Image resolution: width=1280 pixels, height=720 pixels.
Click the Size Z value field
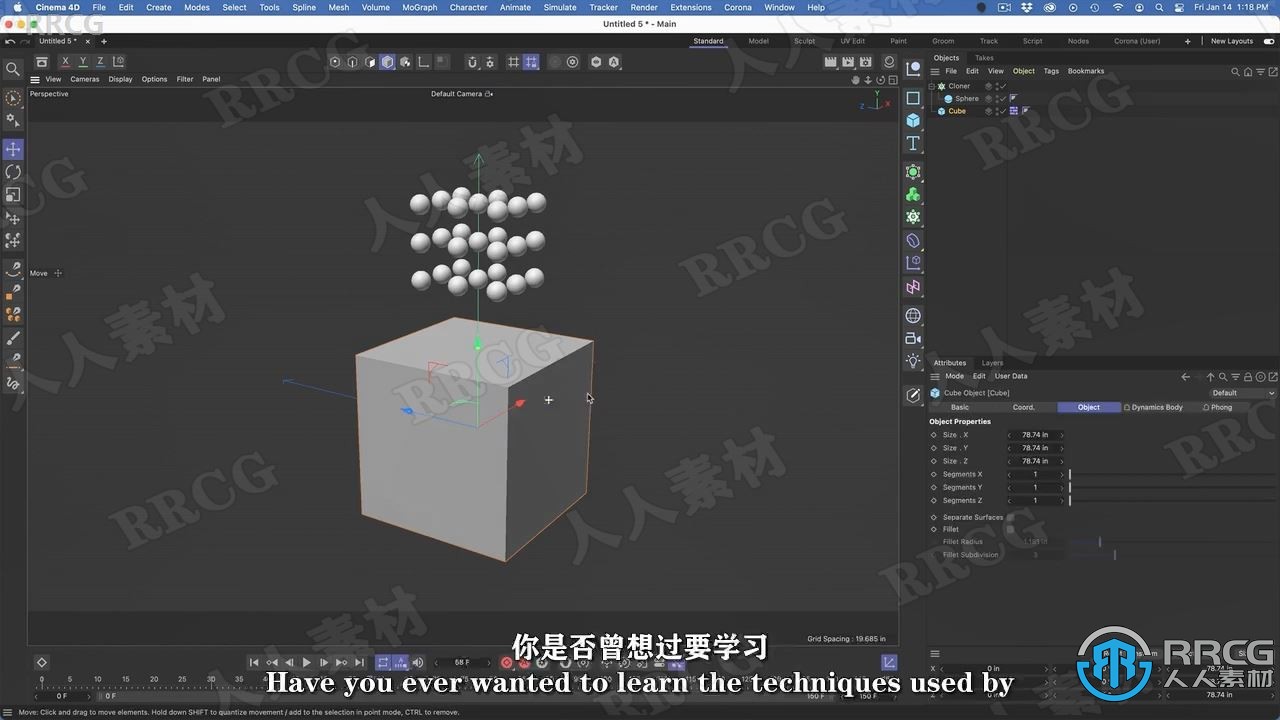[1035, 461]
